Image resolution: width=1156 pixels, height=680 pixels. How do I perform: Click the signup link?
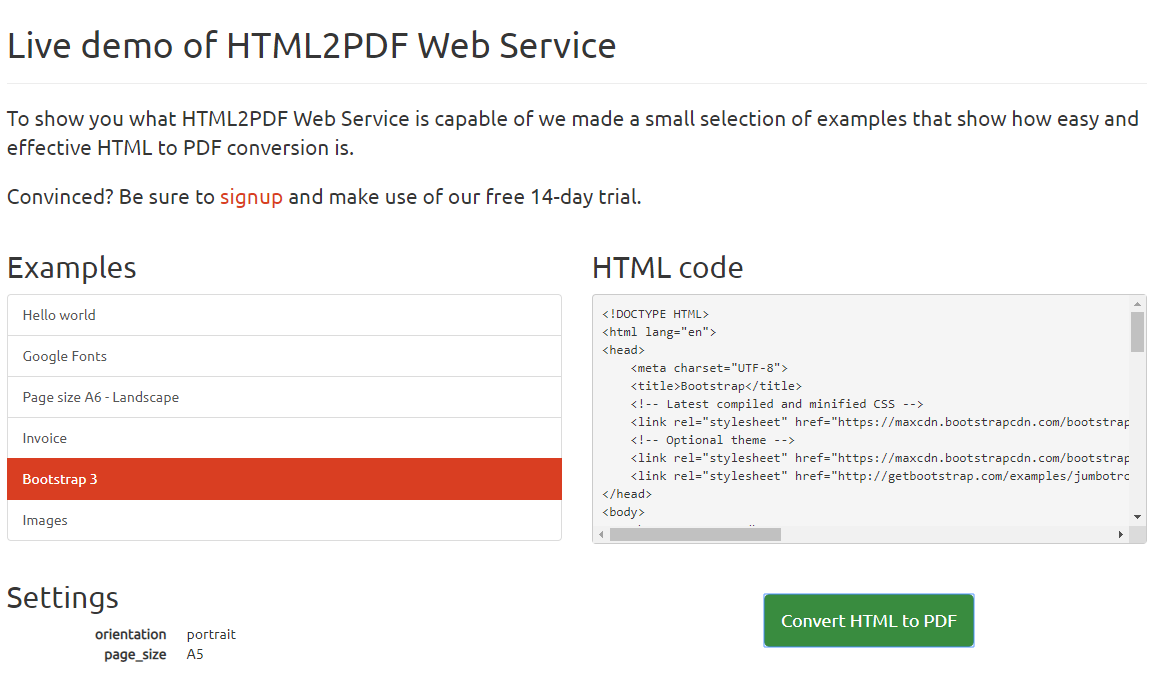tap(250, 197)
